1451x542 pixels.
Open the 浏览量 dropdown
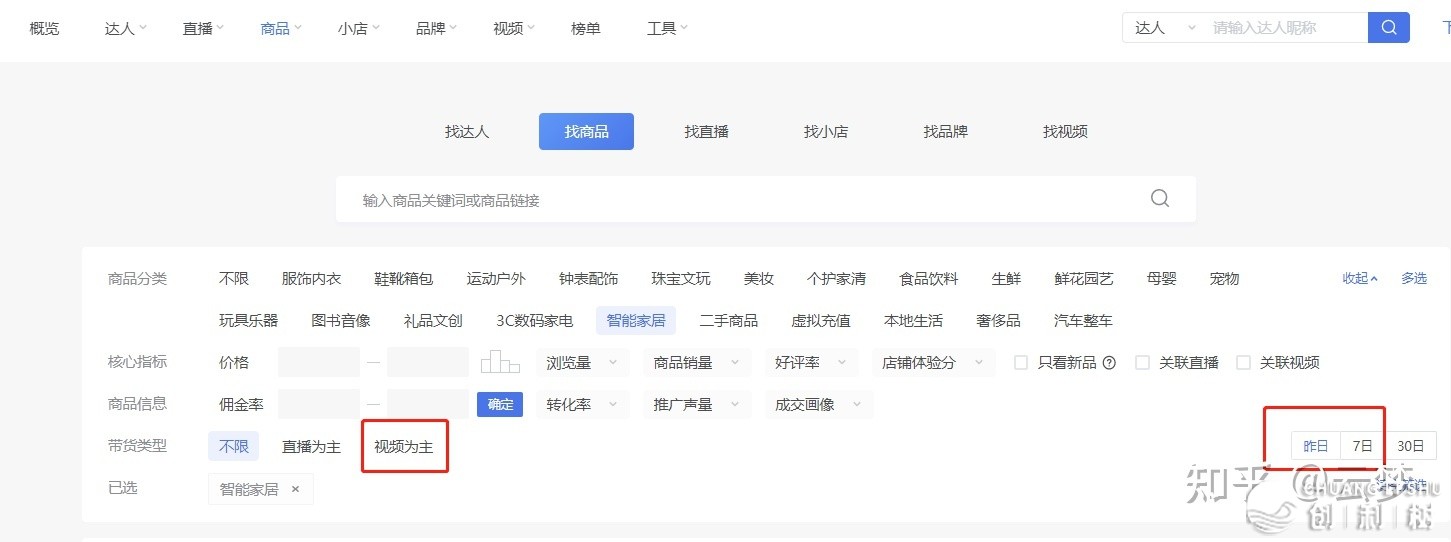tap(582, 363)
